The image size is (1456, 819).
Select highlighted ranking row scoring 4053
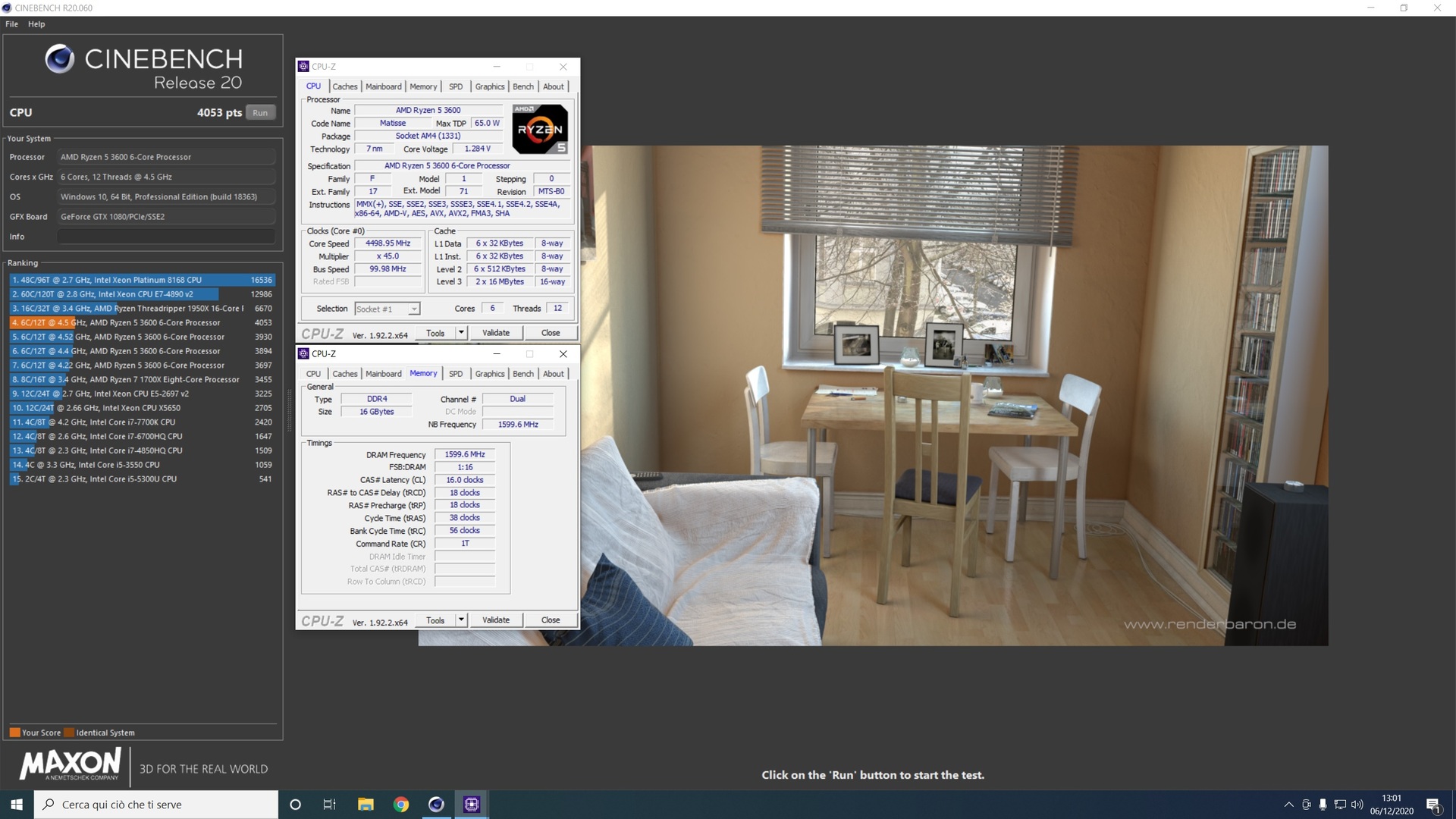142,322
